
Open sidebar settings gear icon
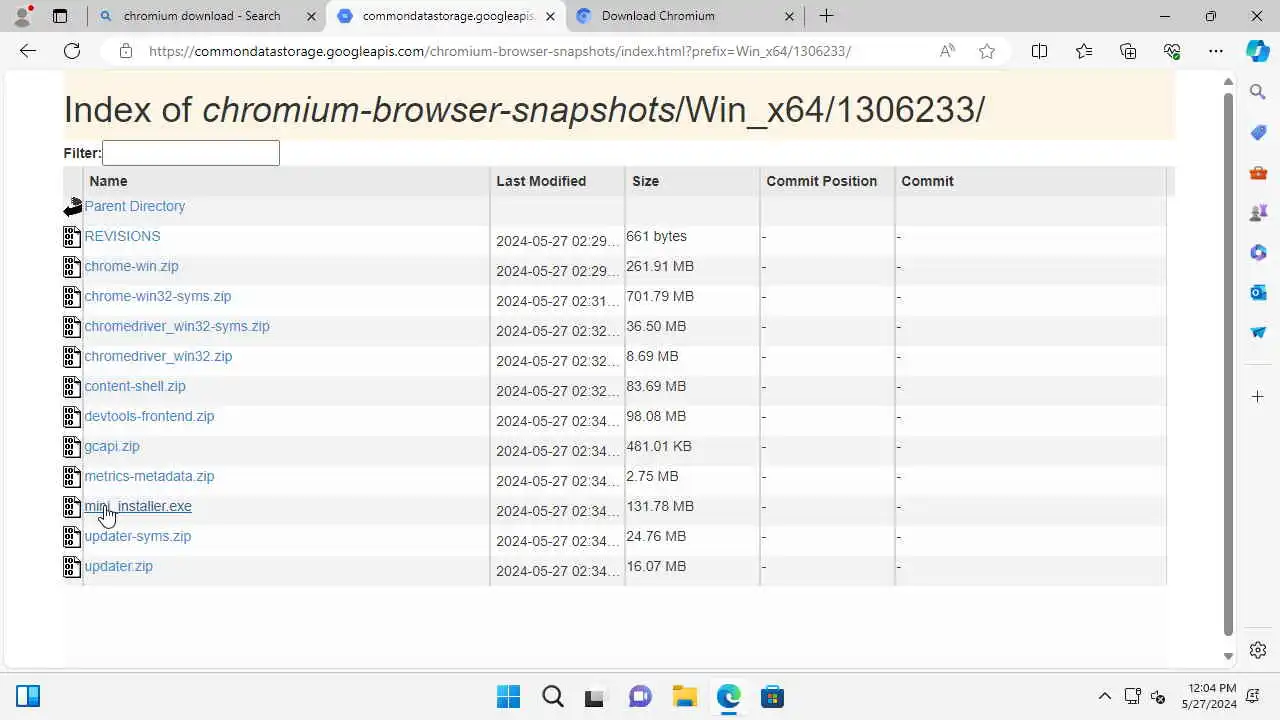point(1258,650)
